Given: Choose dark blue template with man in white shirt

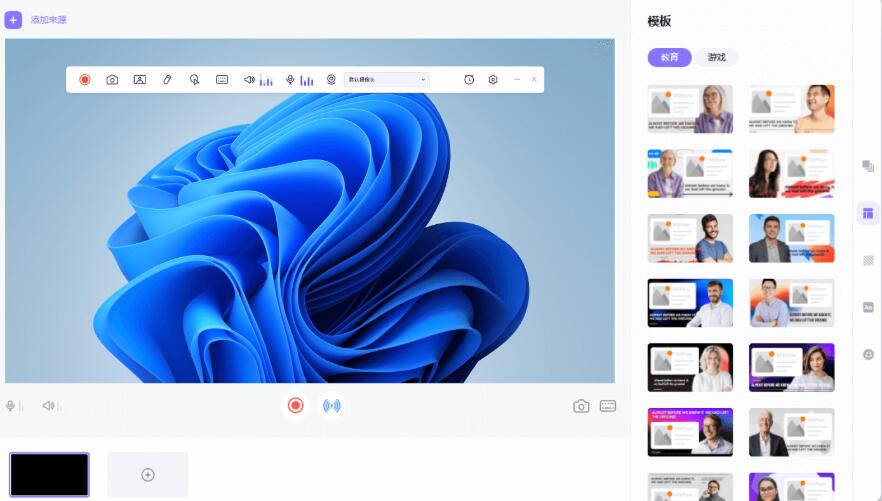Looking at the screenshot, I should (690, 303).
